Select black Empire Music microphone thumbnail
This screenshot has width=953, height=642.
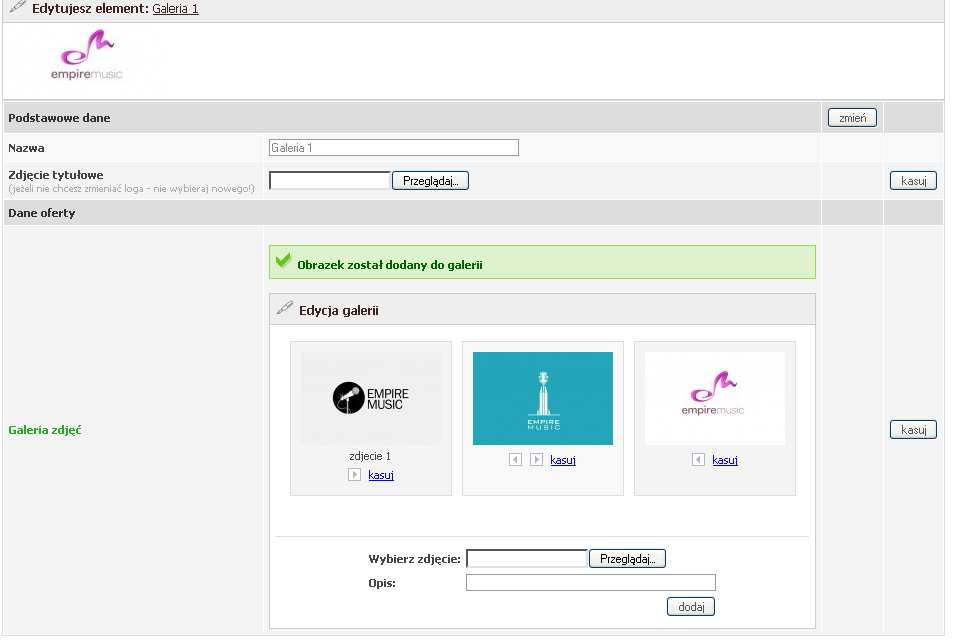pos(371,398)
